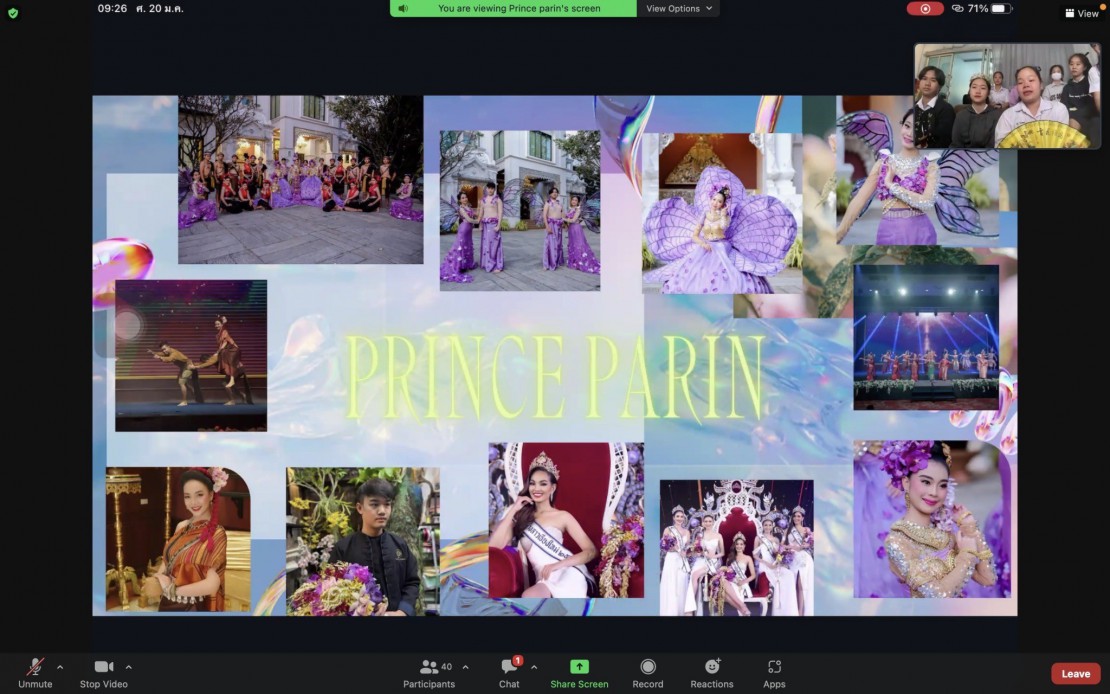Click the PRINCE PARIN title text
Image resolution: width=1110 pixels, height=694 pixels.
[x=555, y=377]
